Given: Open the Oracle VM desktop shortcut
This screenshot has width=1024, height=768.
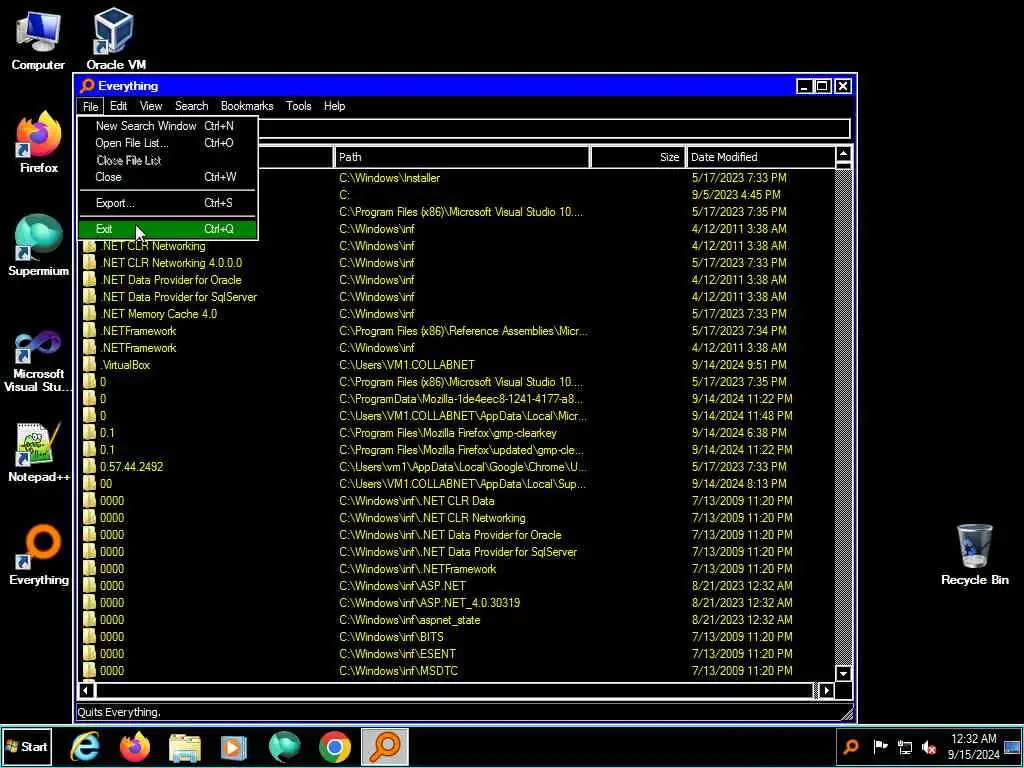Looking at the screenshot, I should coord(115,39).
